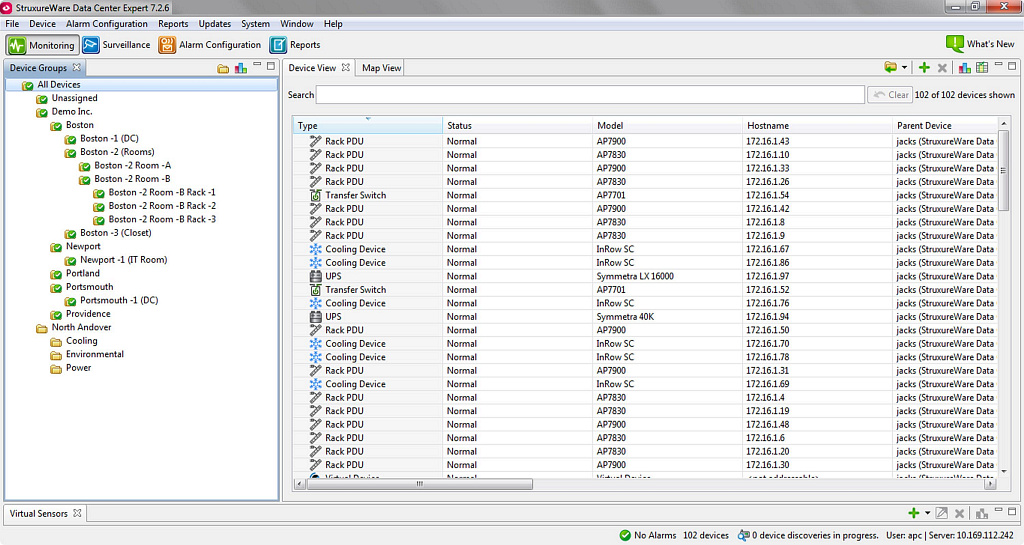Image resolution: width=1024 pixels, height=545 pixels.
Task: Minimize the Virtual Sensors panel
Action: [x=998, y=510]
